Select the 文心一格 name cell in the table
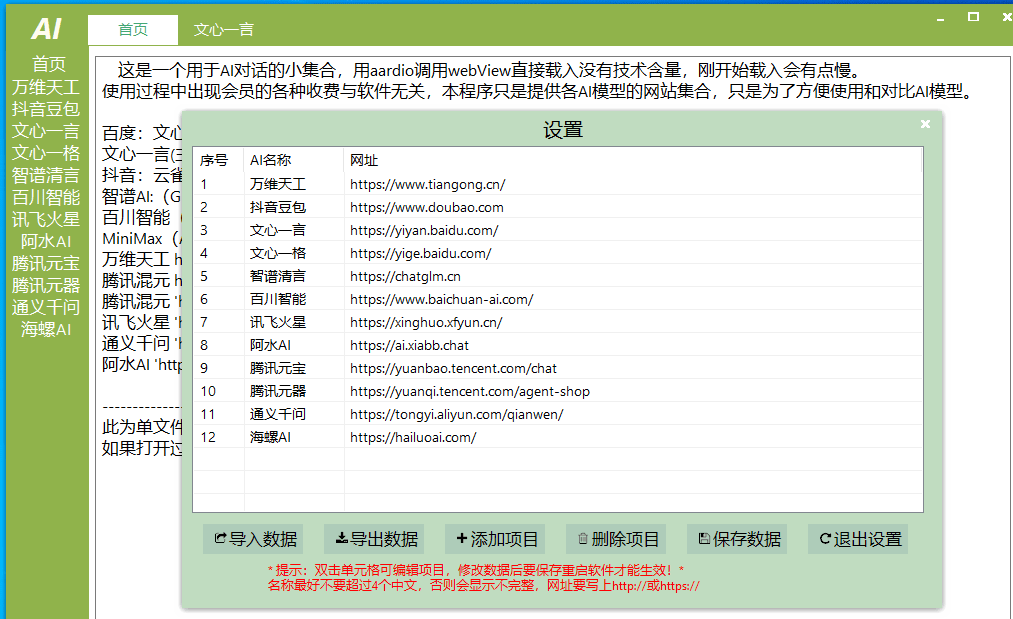1013x619 pixels. [294, 253]
